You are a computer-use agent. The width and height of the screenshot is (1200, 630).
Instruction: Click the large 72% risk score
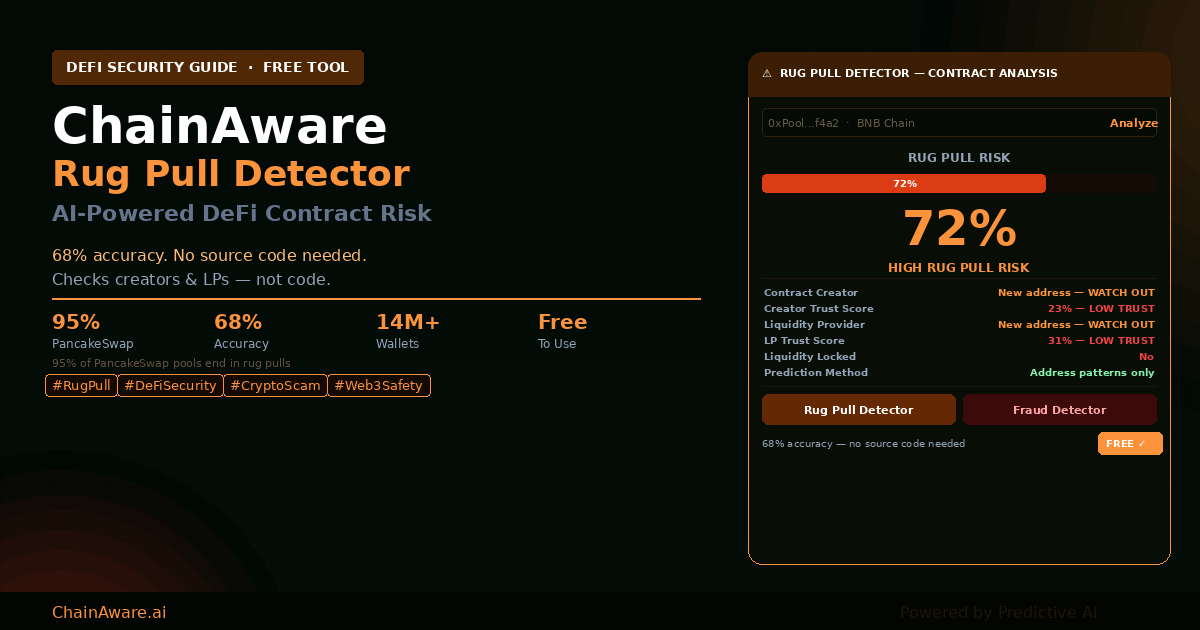959,229
